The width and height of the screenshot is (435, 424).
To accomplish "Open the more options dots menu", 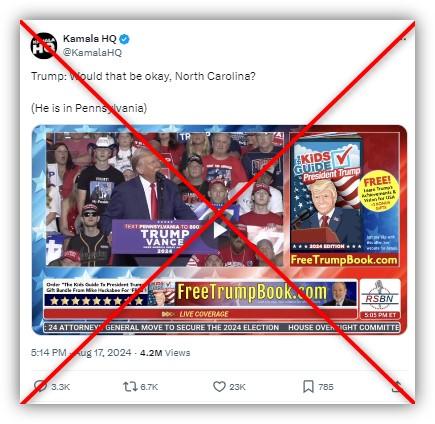I will 403,39.
